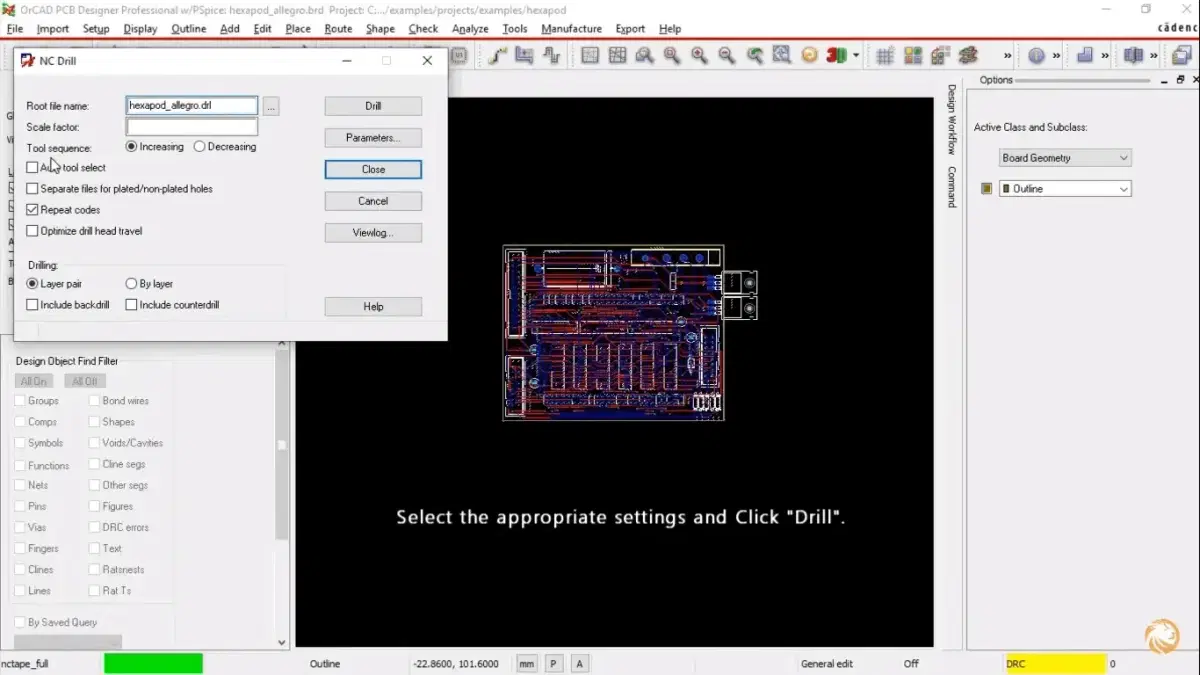
Task: Open the 3D viewer dropdown arrow
Action: point(856,56)
